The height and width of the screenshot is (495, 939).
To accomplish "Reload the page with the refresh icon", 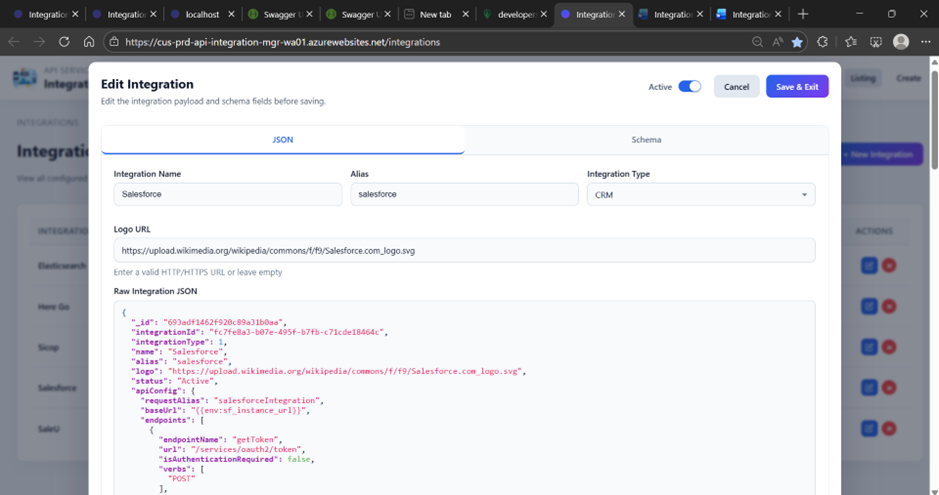I will click(x=64, y=42).
